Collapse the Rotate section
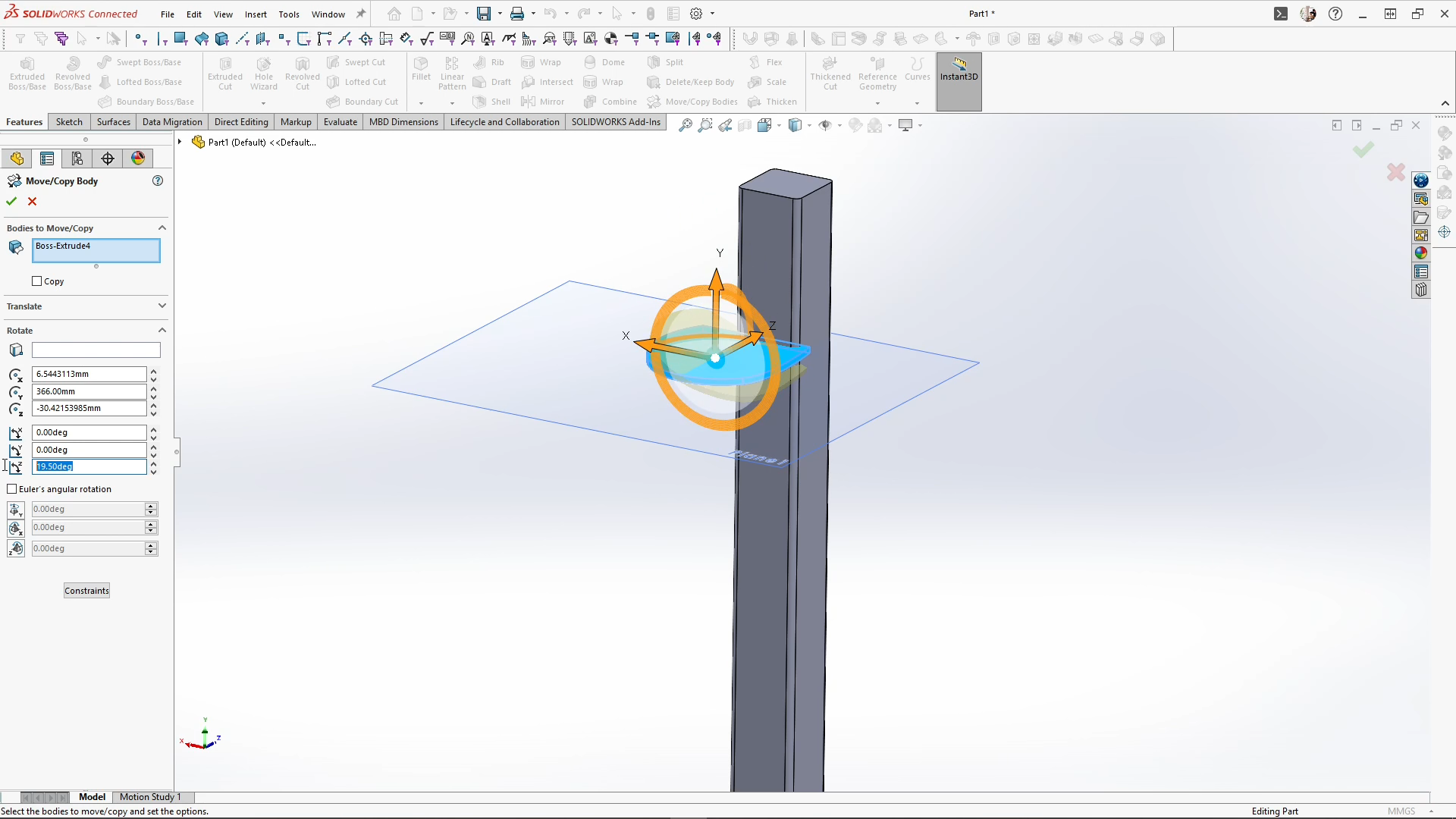The height and width of the screenshot is (819, 1456). (162, 331)
